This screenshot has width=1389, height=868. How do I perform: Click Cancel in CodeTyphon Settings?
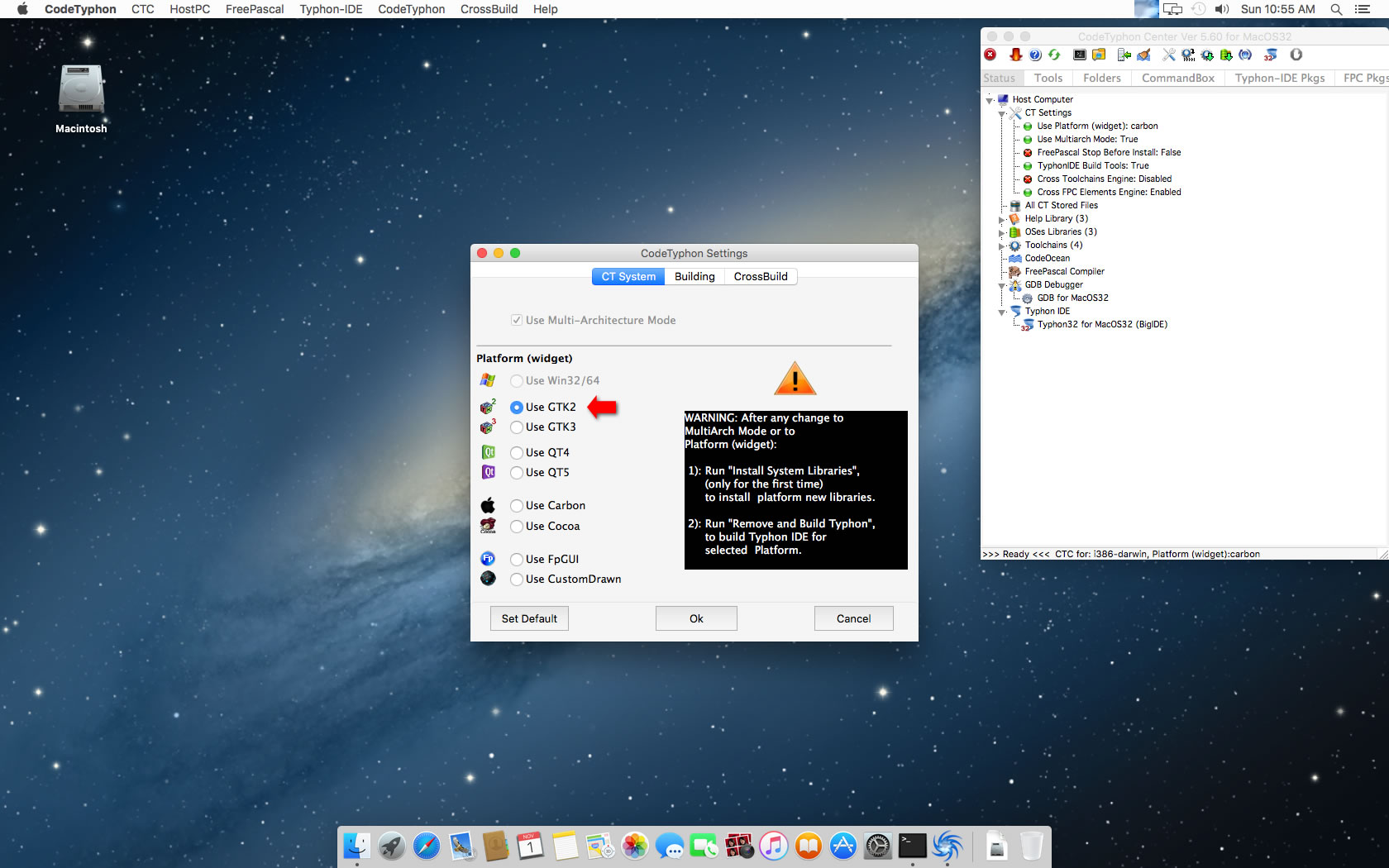(x=853, y=618)
